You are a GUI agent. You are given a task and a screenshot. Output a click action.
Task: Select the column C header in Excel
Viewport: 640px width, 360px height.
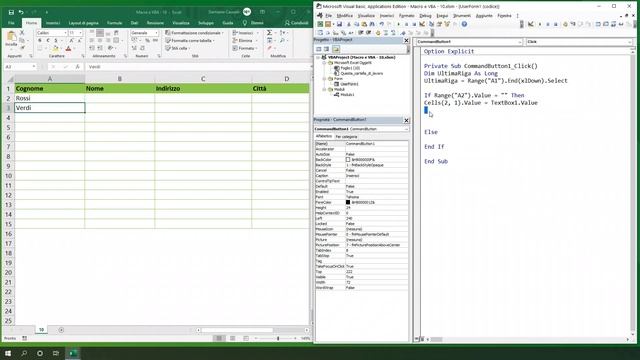point(203,79)
